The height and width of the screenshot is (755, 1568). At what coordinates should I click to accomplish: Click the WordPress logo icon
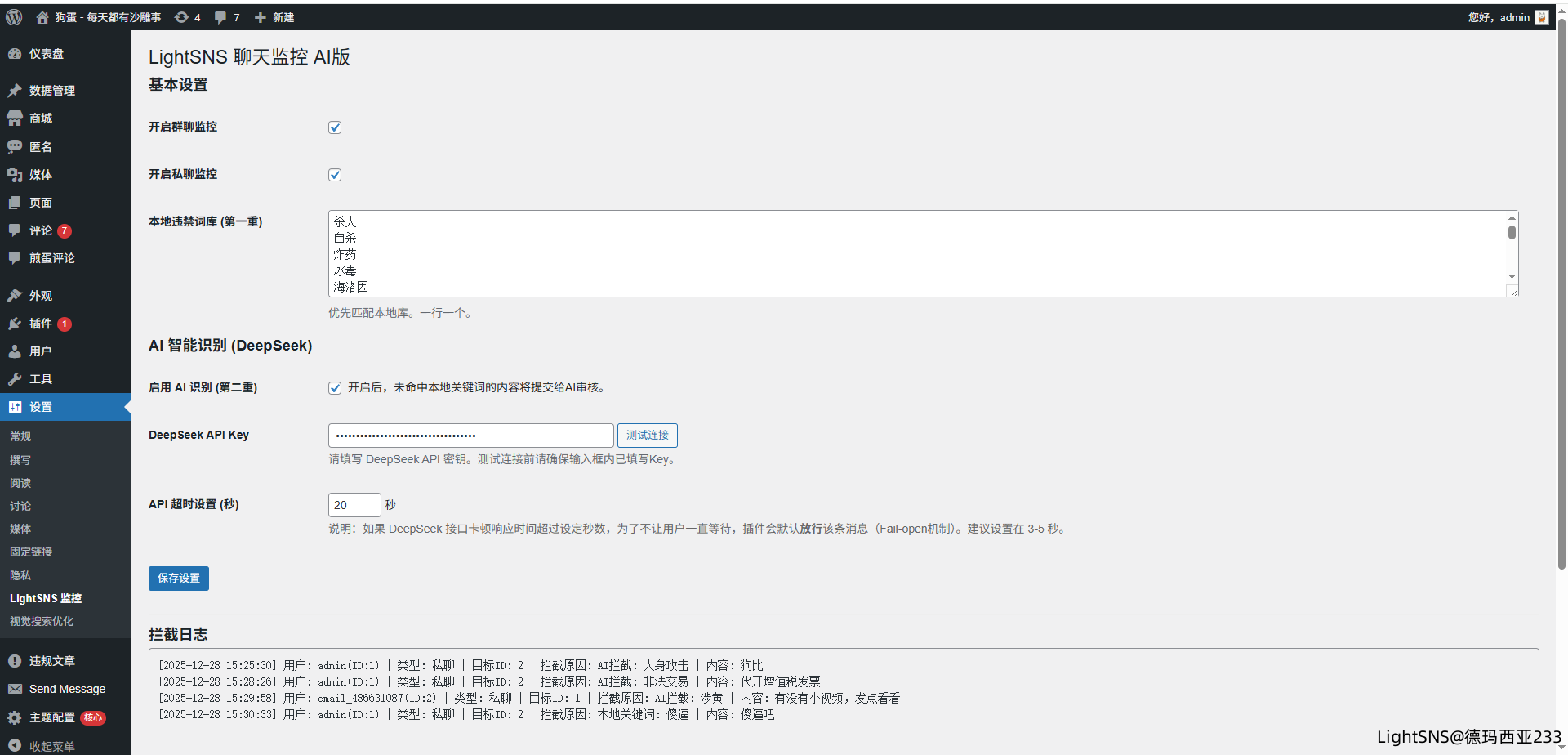pyautogui.click(x=14, y=17)
